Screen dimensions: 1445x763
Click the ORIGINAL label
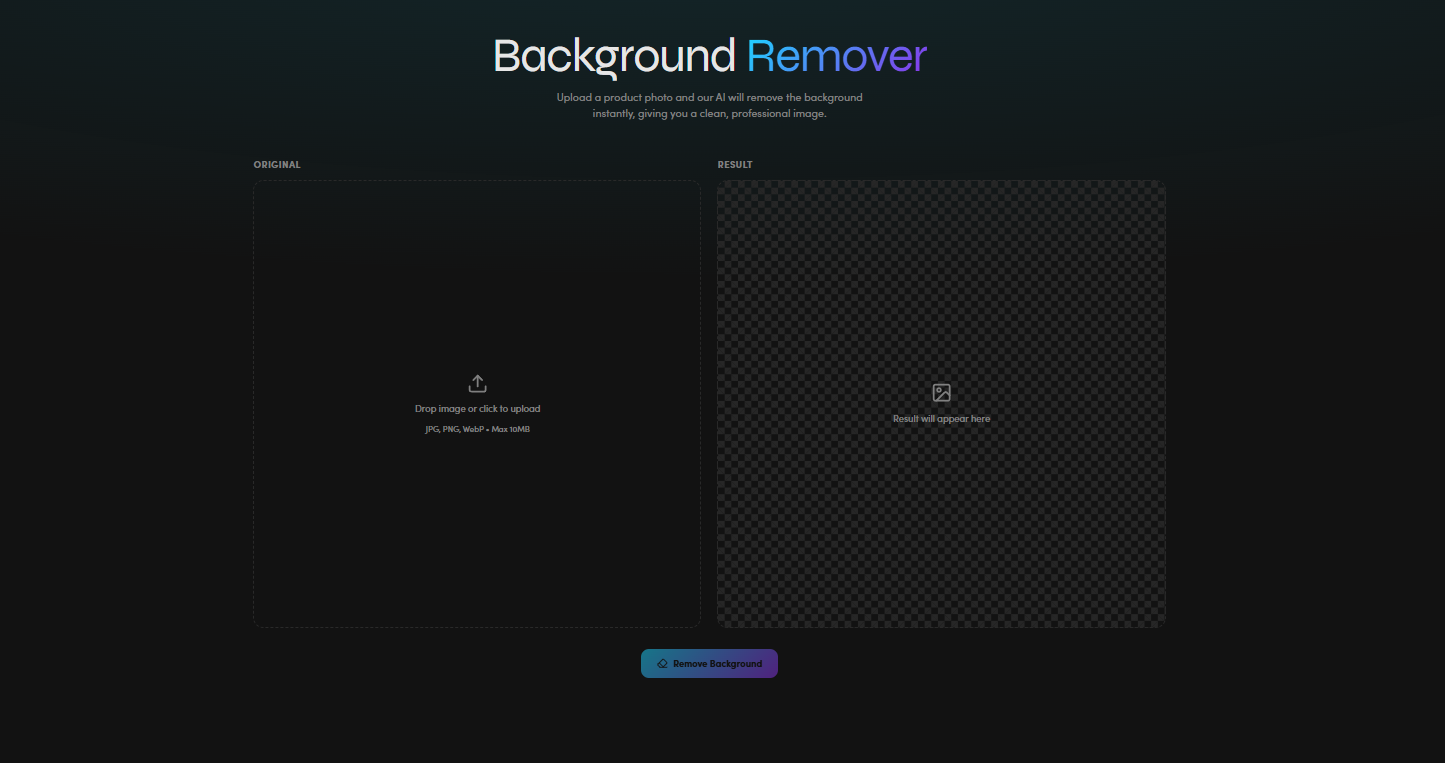tap(277, 165)
